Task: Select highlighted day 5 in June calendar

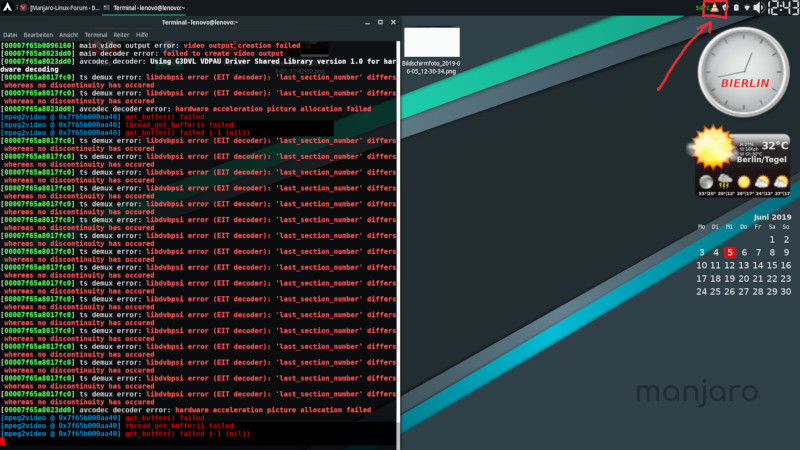Action: 730,252
